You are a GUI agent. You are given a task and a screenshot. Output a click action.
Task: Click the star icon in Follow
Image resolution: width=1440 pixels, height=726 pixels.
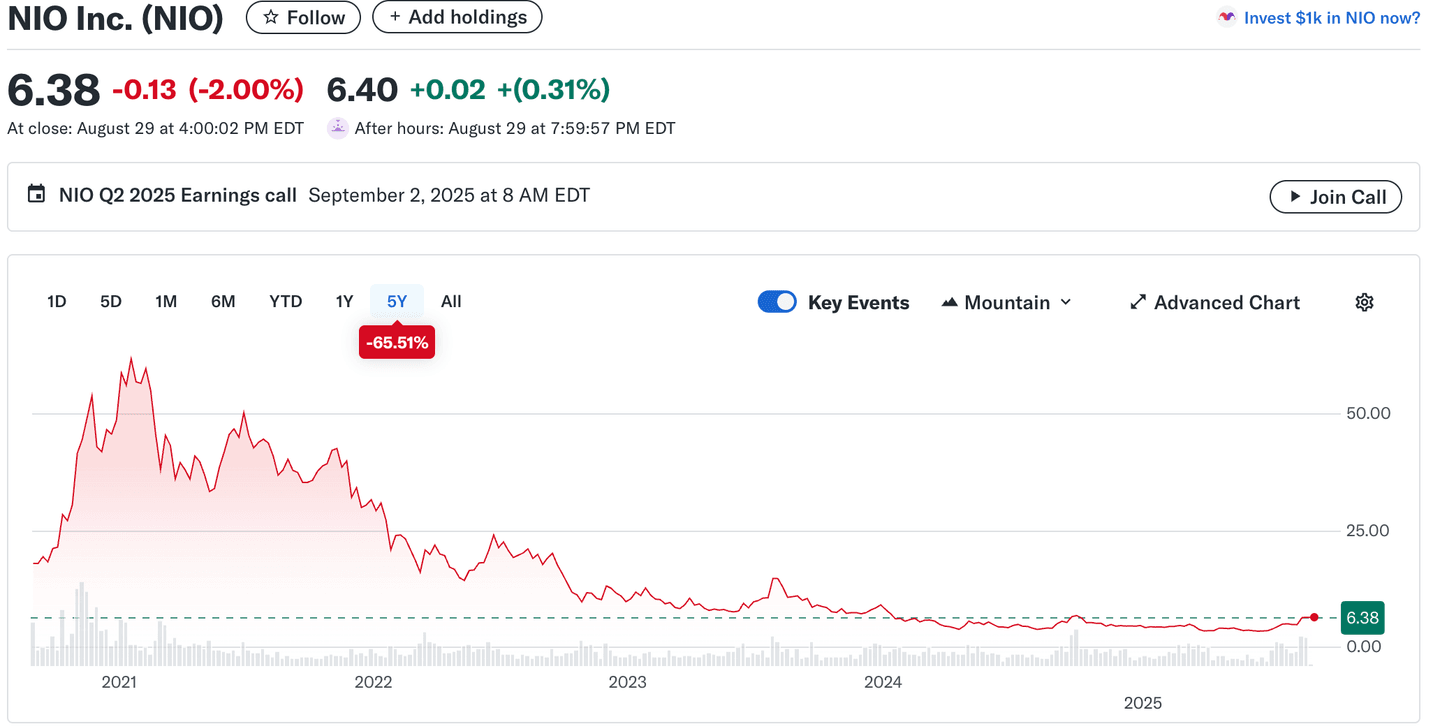(270, 18)
